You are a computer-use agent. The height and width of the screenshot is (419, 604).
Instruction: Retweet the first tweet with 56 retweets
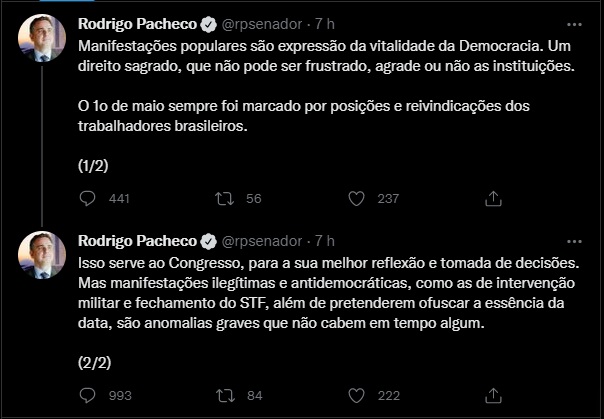tap(225, 199)
